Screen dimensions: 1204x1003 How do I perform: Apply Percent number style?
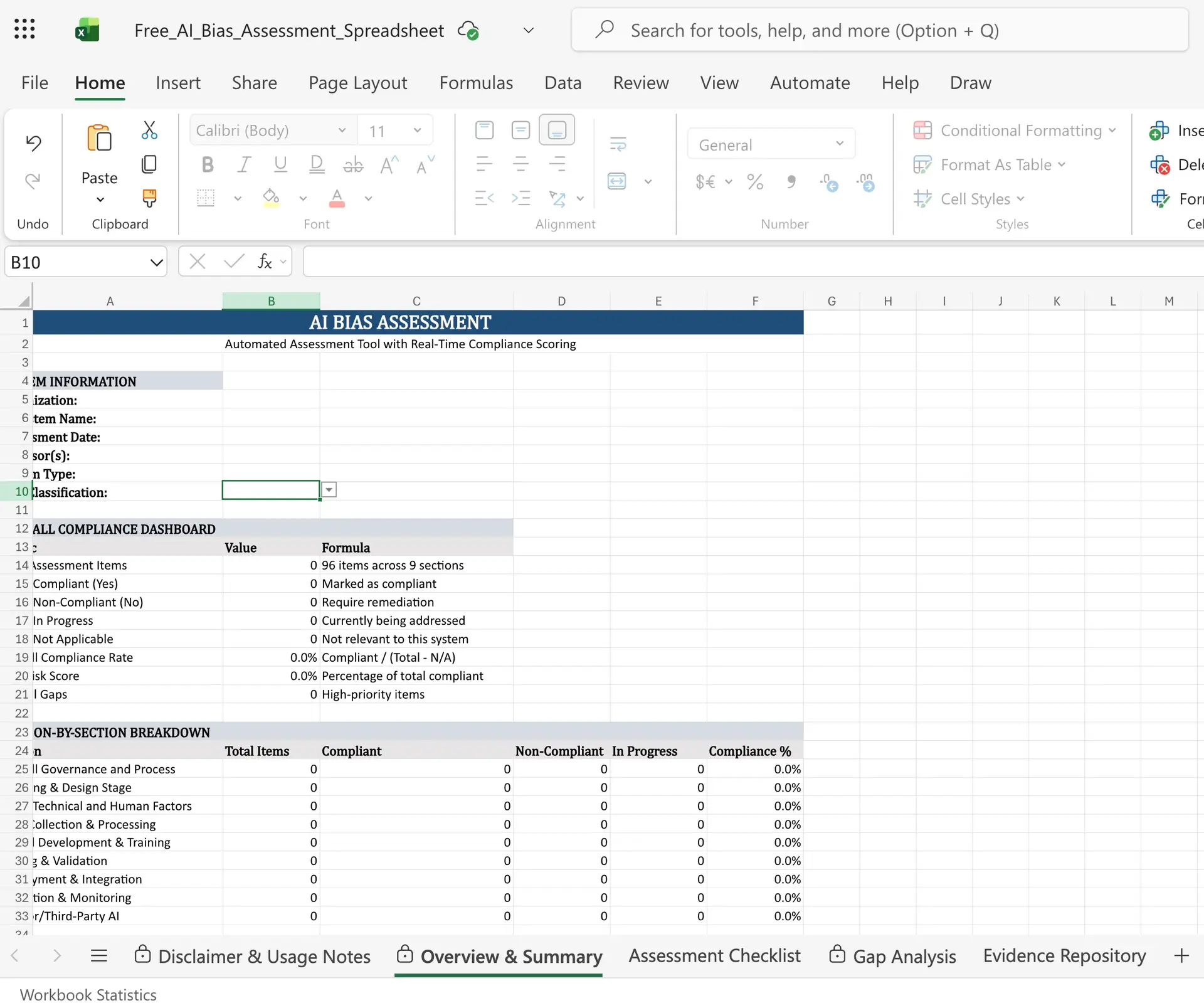[x=754, y=182]
